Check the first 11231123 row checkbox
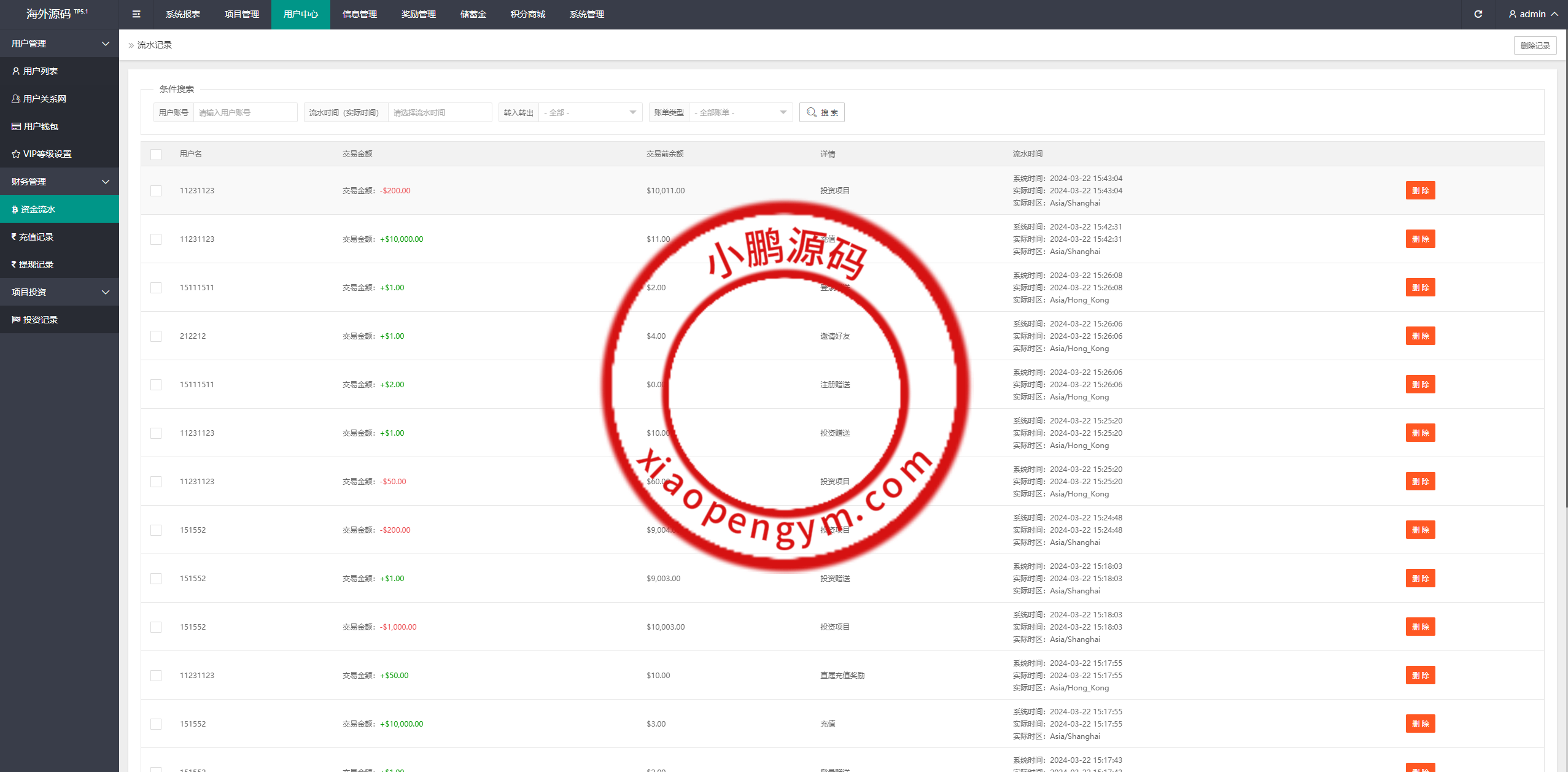The height and width of the screenshot is (772, 1568). pyautogui.click(x=156, y=191)
